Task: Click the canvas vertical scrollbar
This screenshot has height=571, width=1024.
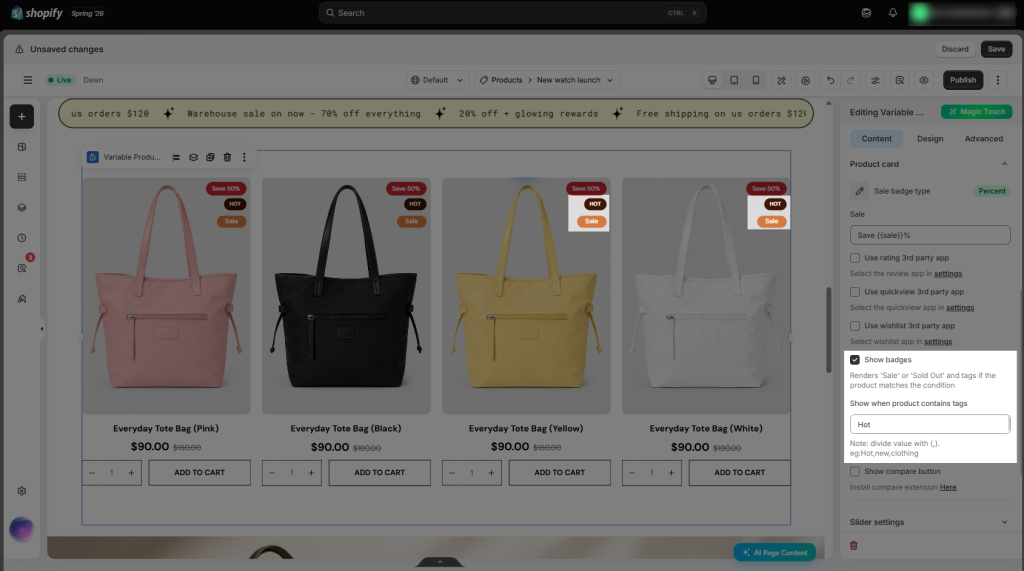Action: click(x=829, y=329)
